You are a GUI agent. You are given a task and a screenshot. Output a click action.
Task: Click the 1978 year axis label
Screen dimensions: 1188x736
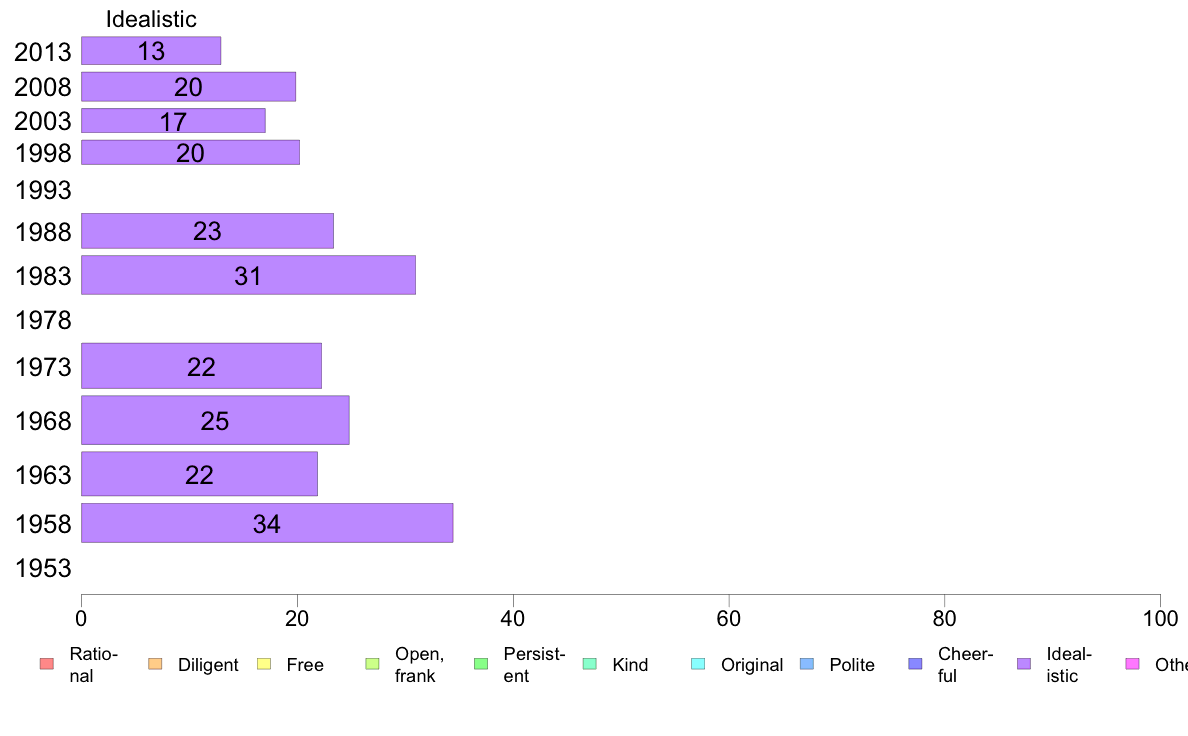point(43,321)
